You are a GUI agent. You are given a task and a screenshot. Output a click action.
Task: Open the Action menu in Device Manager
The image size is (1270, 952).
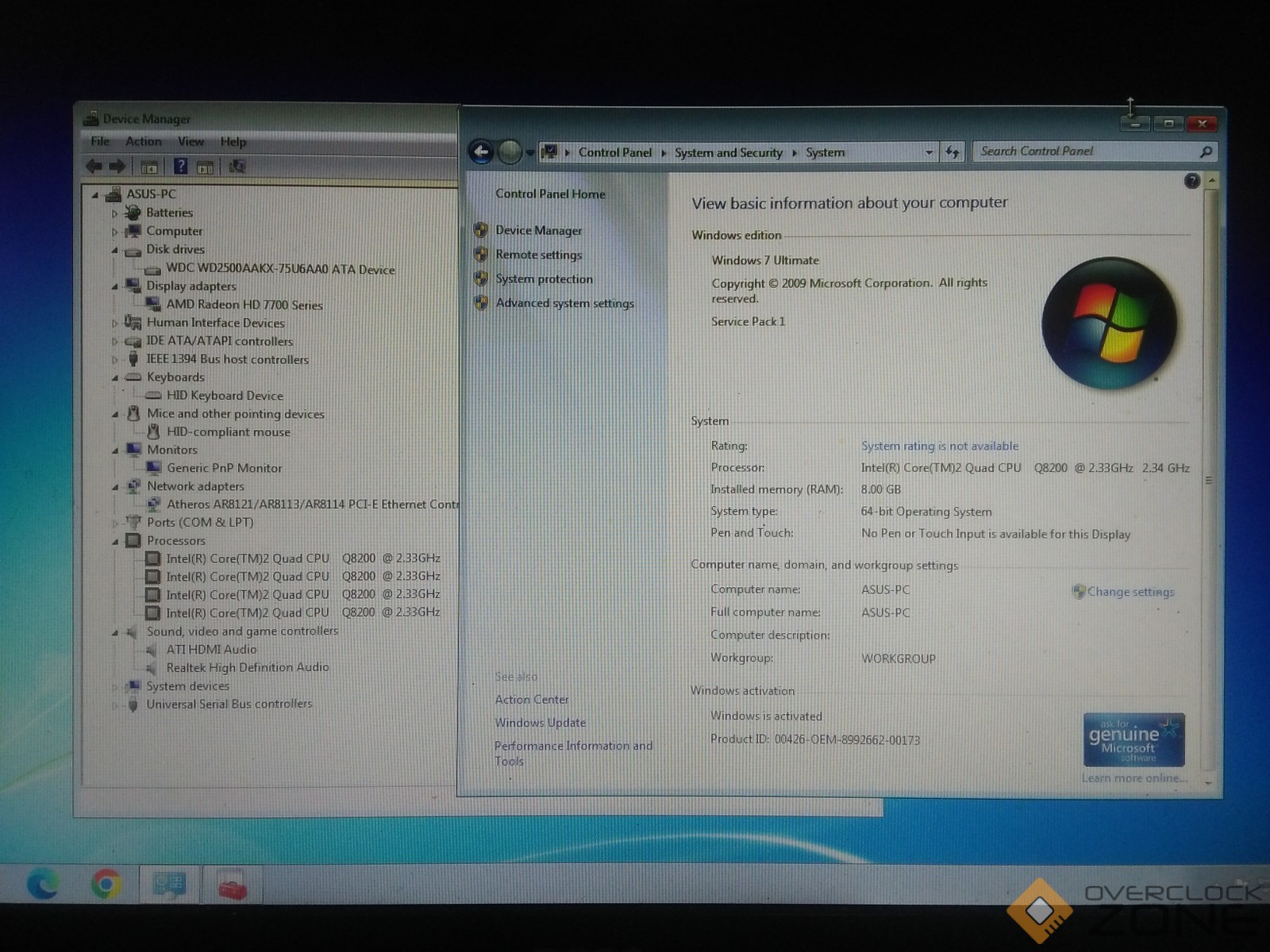pyautogui.click(x=144, y=141)
